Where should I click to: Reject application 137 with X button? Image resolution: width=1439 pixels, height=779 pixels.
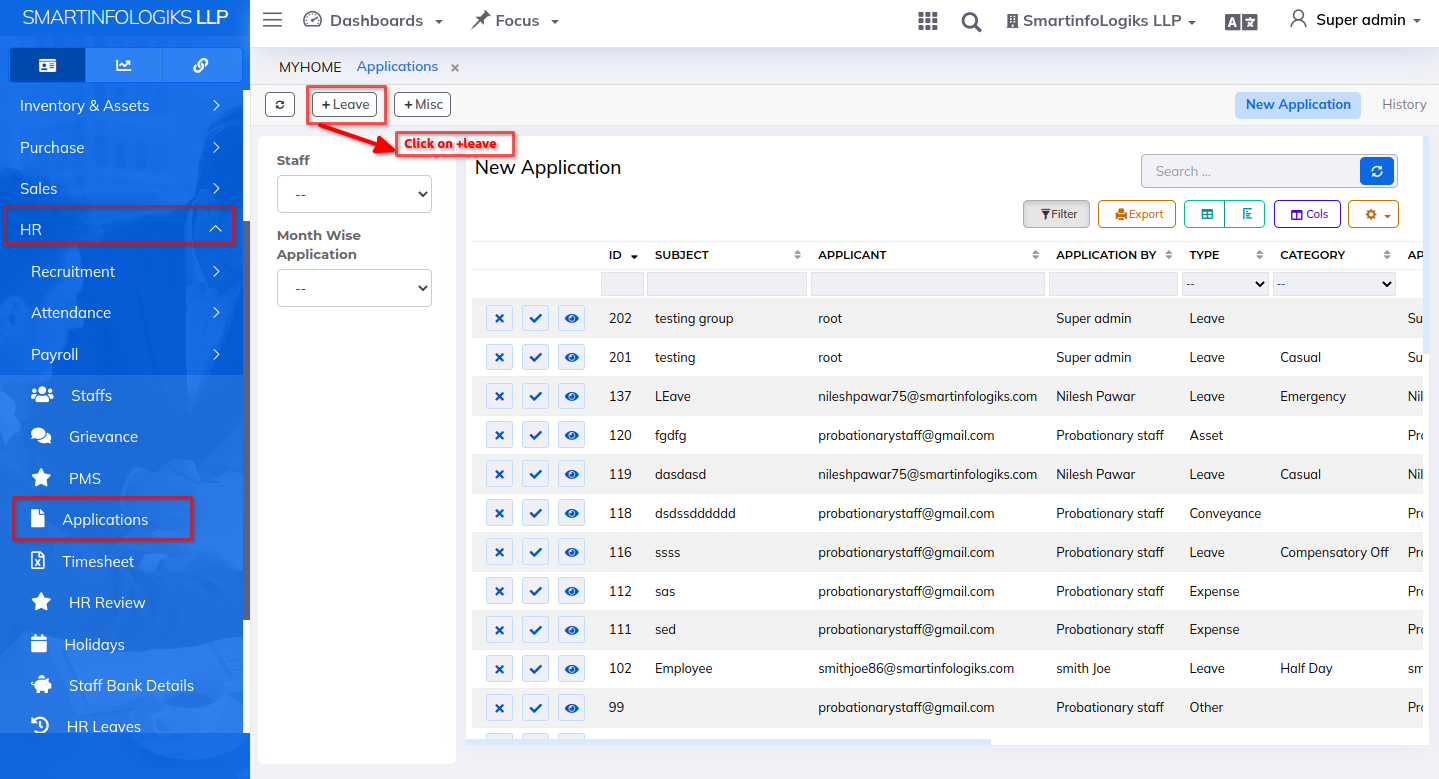coord(499,396)
